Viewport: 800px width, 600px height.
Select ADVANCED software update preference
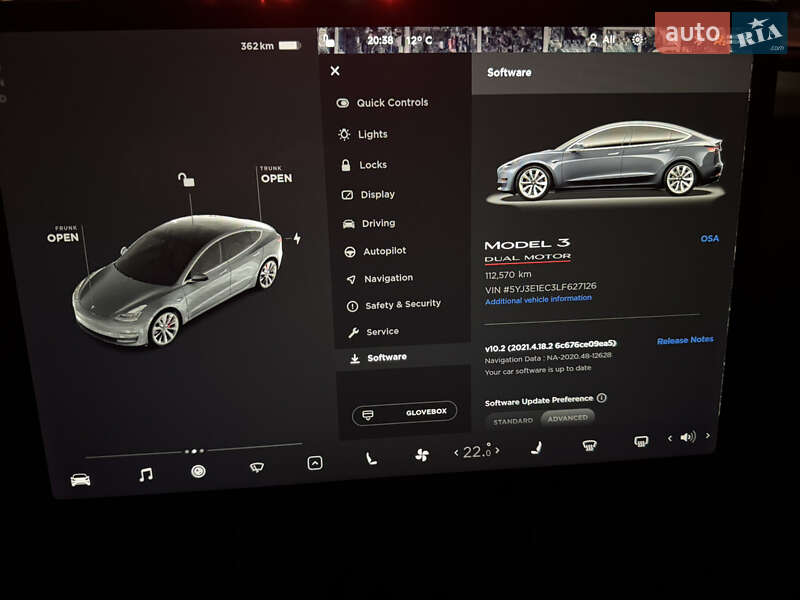(x=570, y=419)
